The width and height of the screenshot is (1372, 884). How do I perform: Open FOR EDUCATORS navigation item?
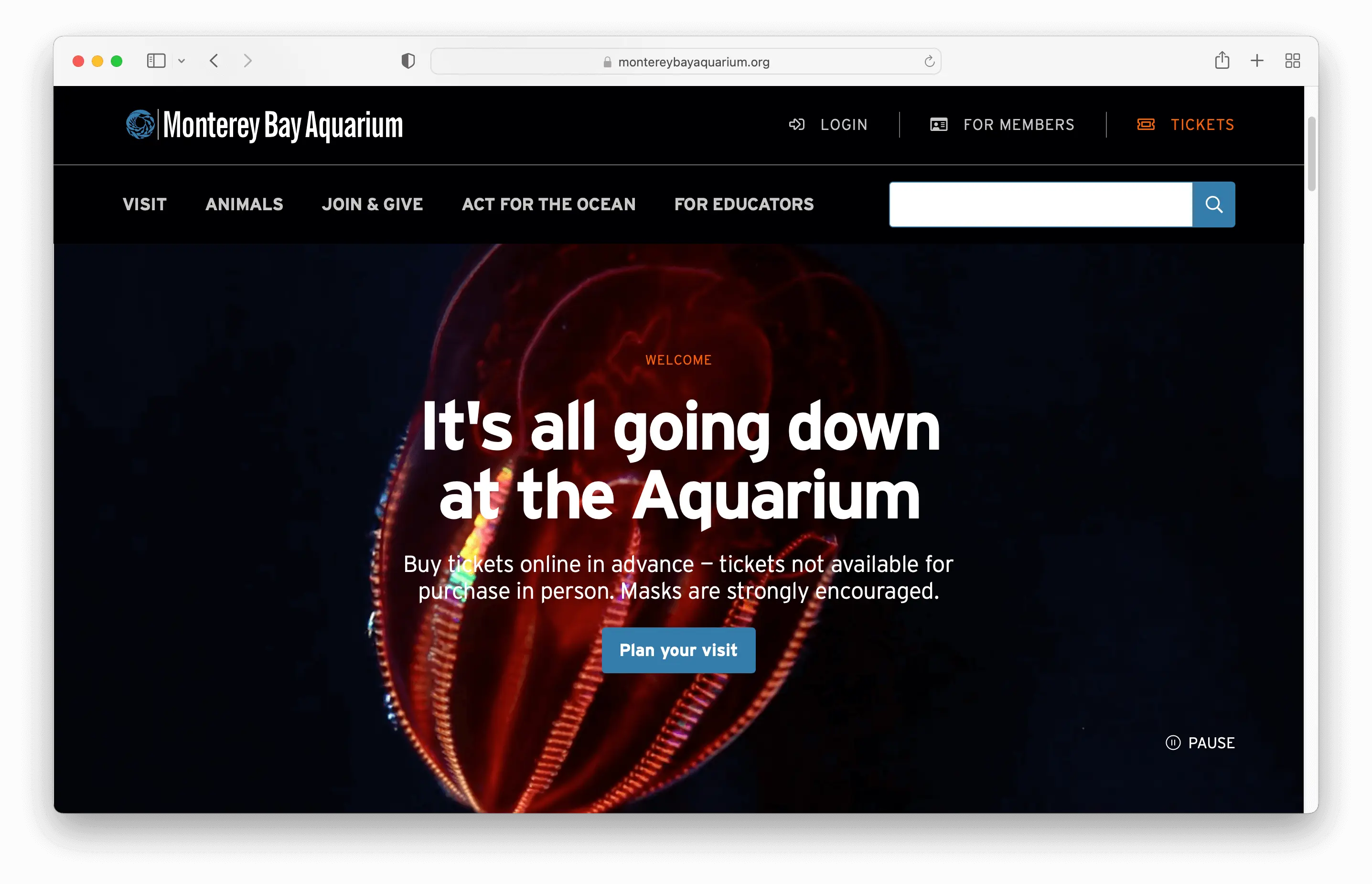(744, 205)
